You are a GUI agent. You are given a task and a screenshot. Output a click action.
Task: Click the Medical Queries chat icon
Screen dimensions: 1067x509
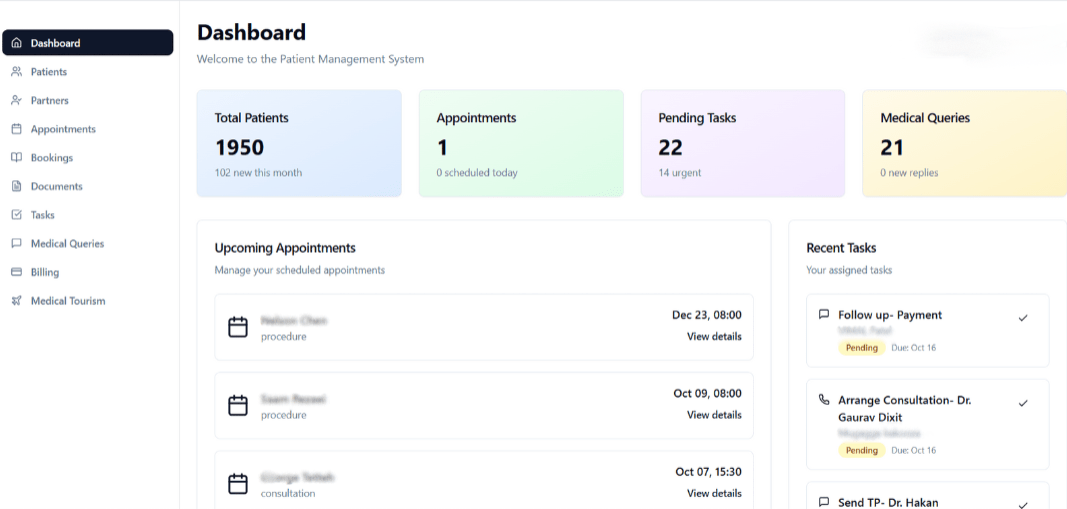(x=16, y=243)
